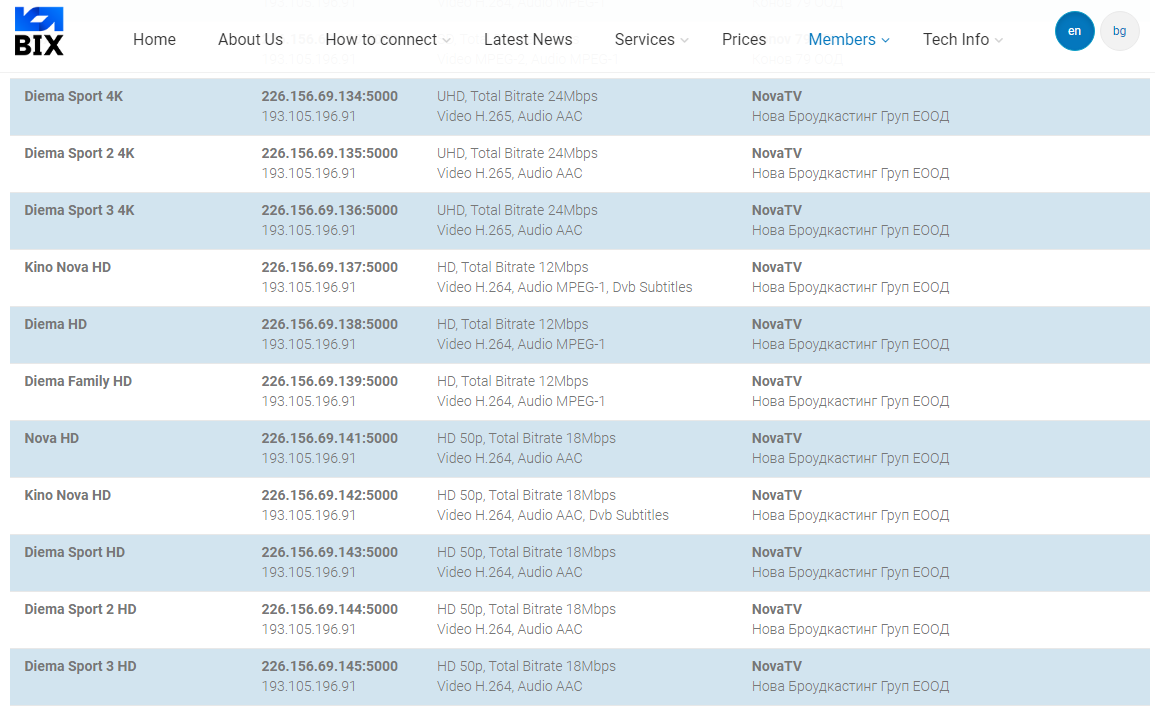Click Video H.264, Audio AAC for Diema Sport 2 HD
1155x712 pixels.
pos(510,630)
